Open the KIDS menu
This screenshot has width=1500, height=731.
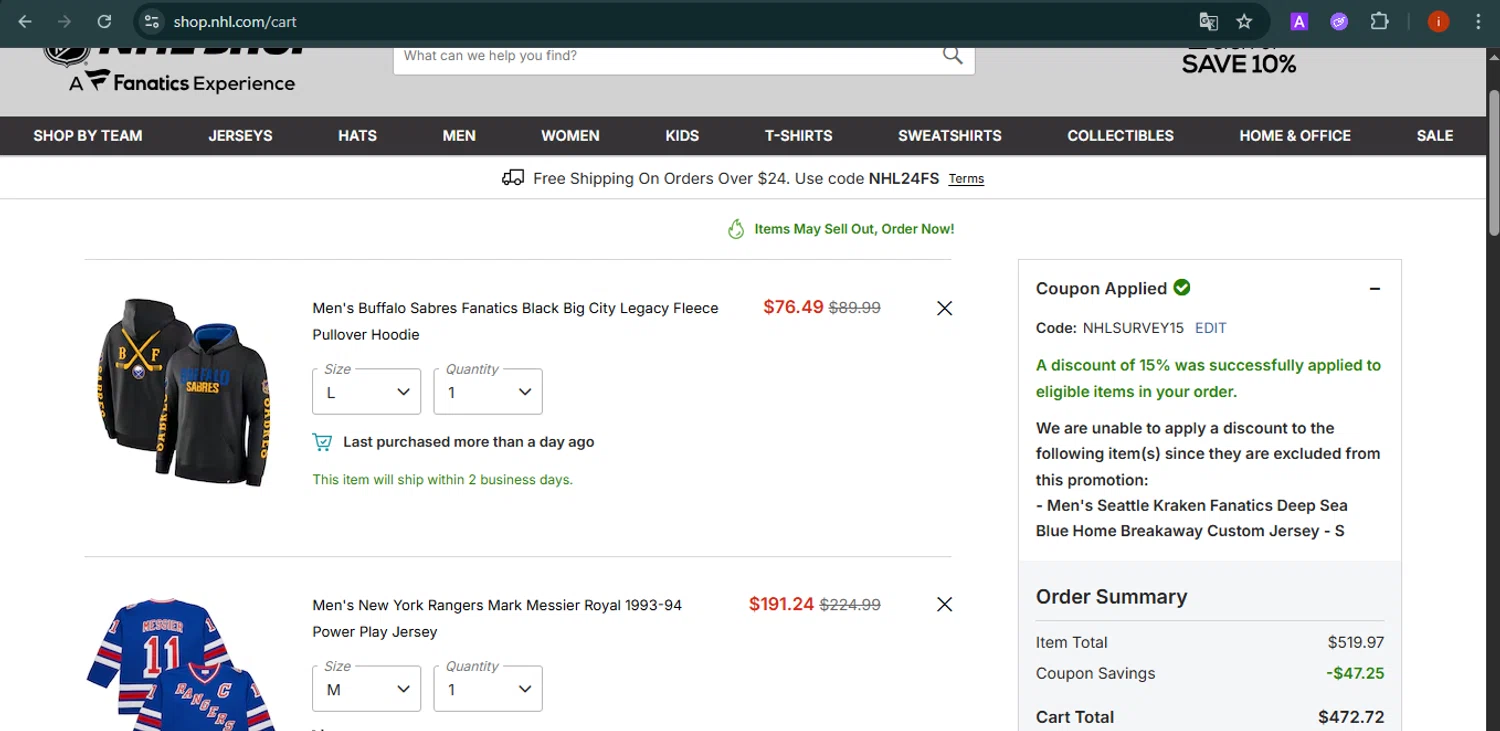(x=682, y=136)
